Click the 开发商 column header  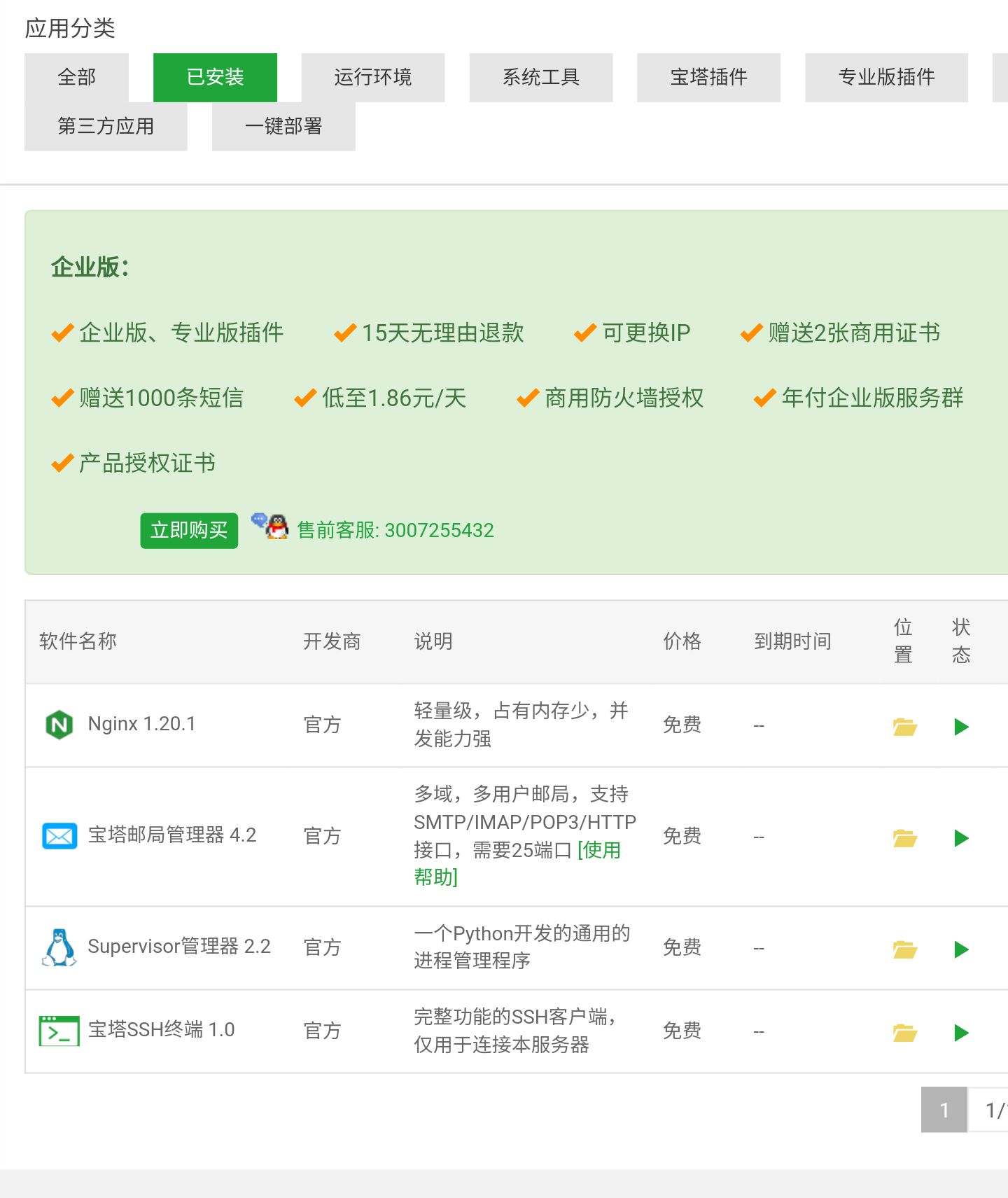[x=332, y=641]
